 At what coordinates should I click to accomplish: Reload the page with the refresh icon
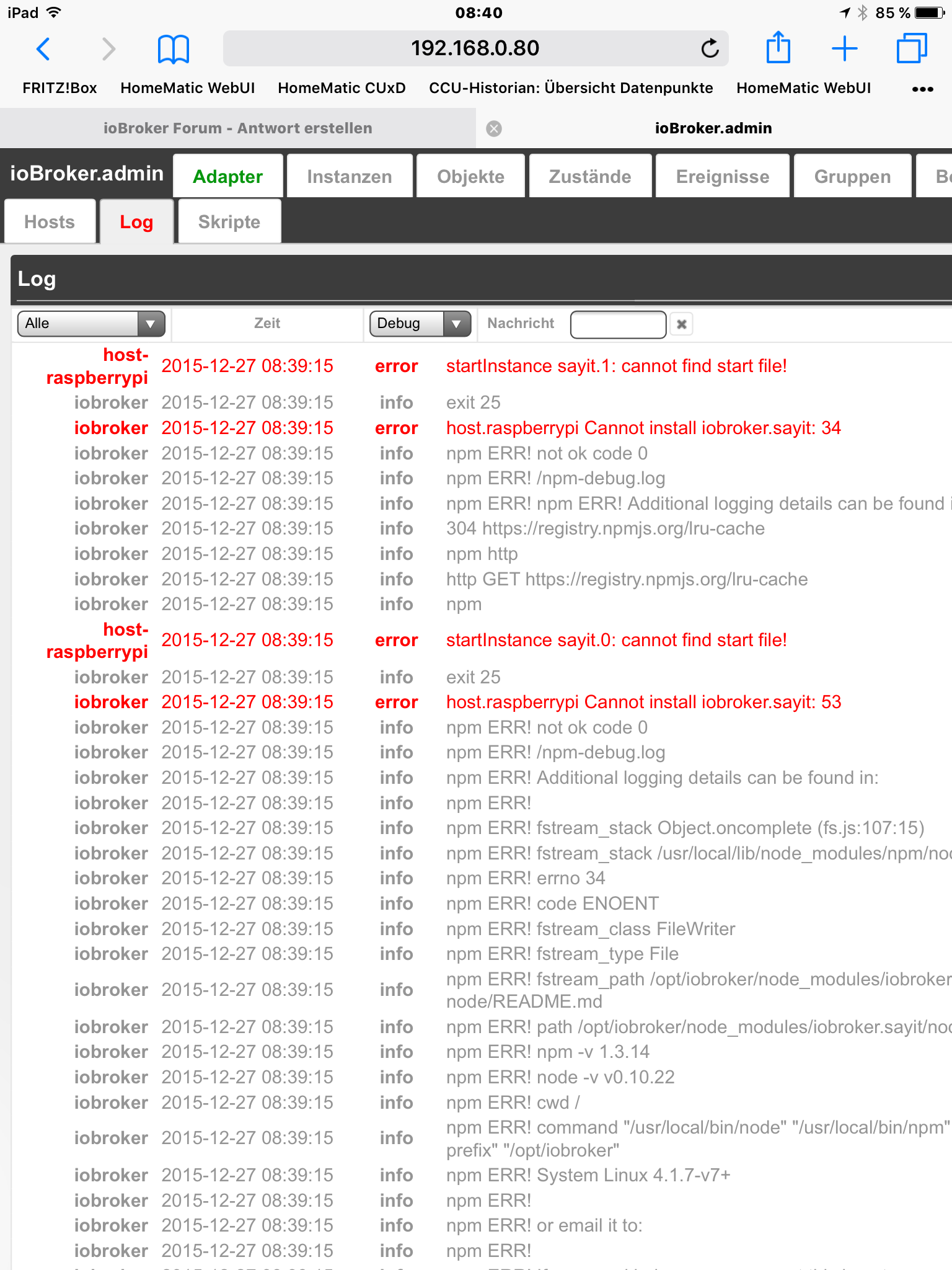pos(710,48)
